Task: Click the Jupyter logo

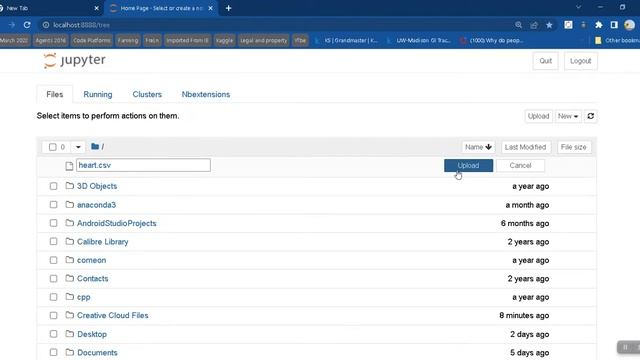Action: coord(74,60)
